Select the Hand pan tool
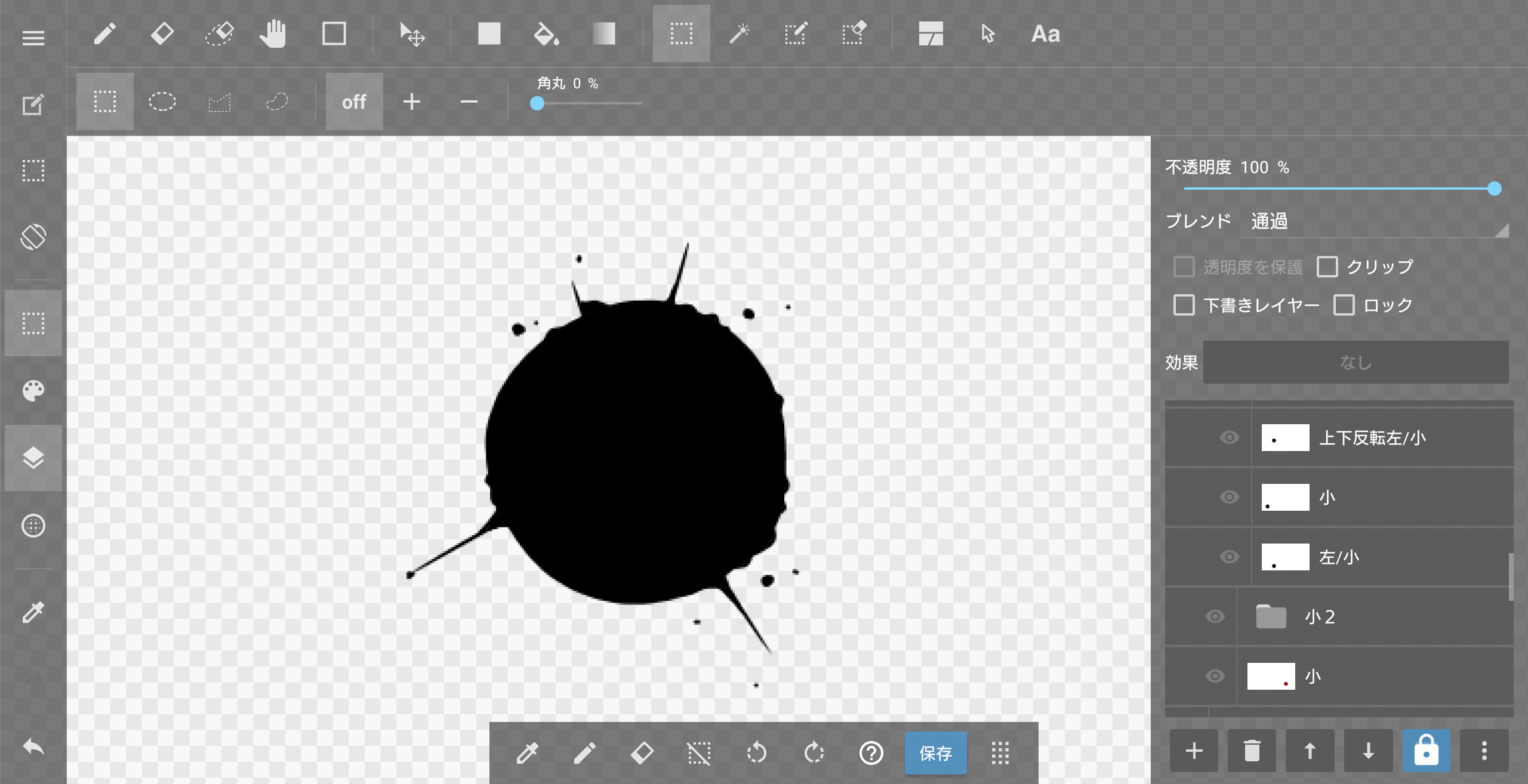 [x=273, y=34]
